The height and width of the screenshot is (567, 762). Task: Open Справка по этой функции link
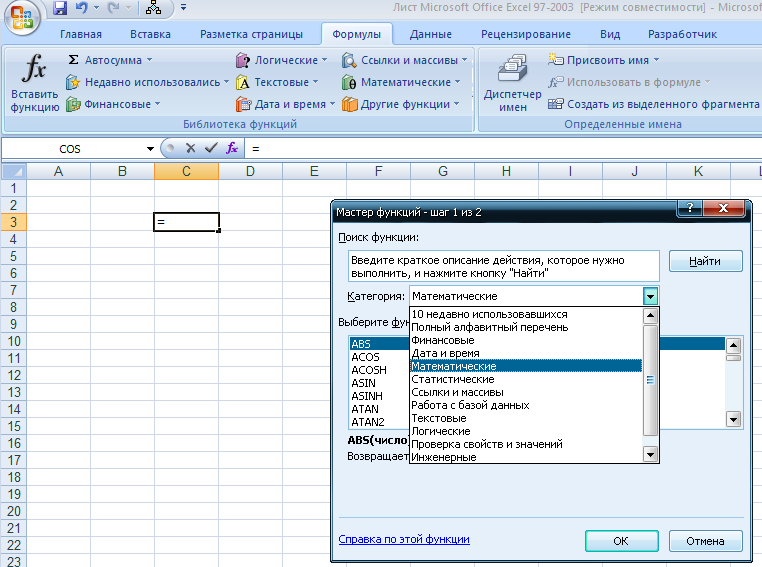coord(404,539)
